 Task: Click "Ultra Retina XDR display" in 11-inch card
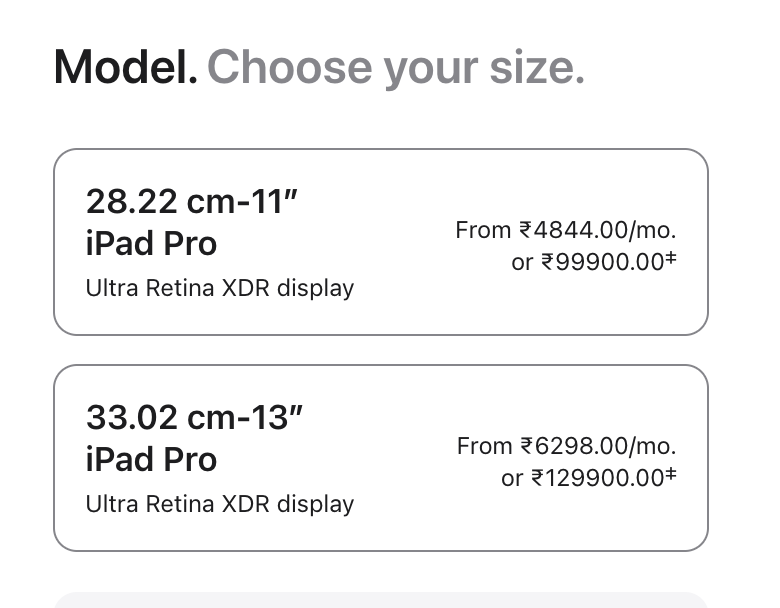coord(220,288)
